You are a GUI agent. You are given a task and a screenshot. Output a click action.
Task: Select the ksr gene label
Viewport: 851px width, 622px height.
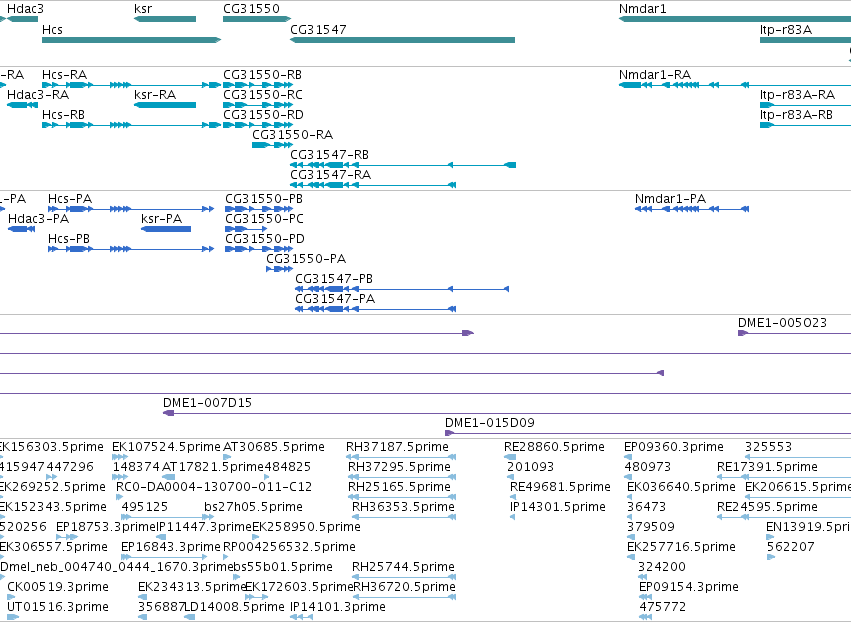click(143, 9)
